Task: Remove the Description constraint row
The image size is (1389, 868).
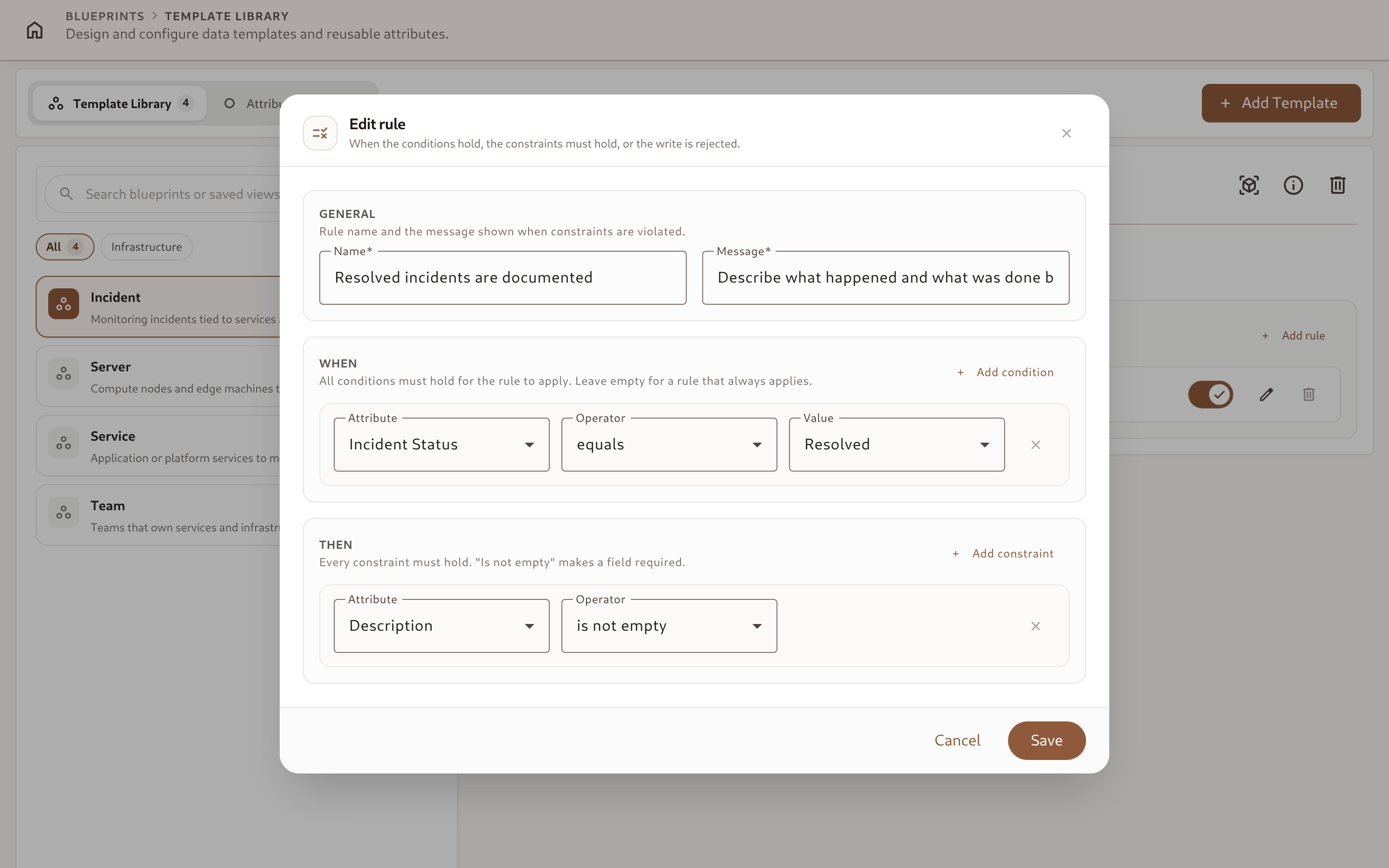Action: coord(1035,626)
